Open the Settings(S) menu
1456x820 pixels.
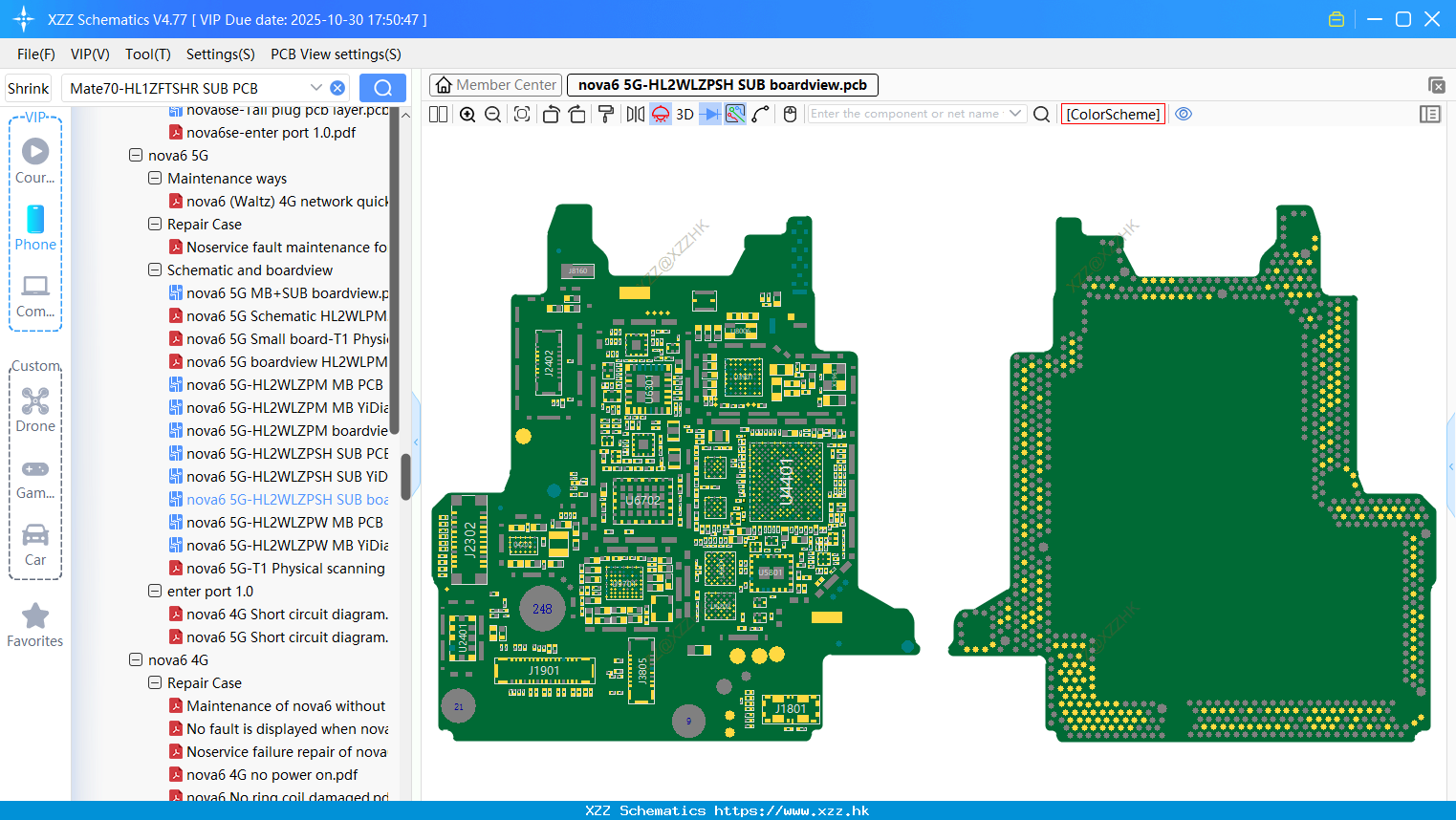[221, 54]
